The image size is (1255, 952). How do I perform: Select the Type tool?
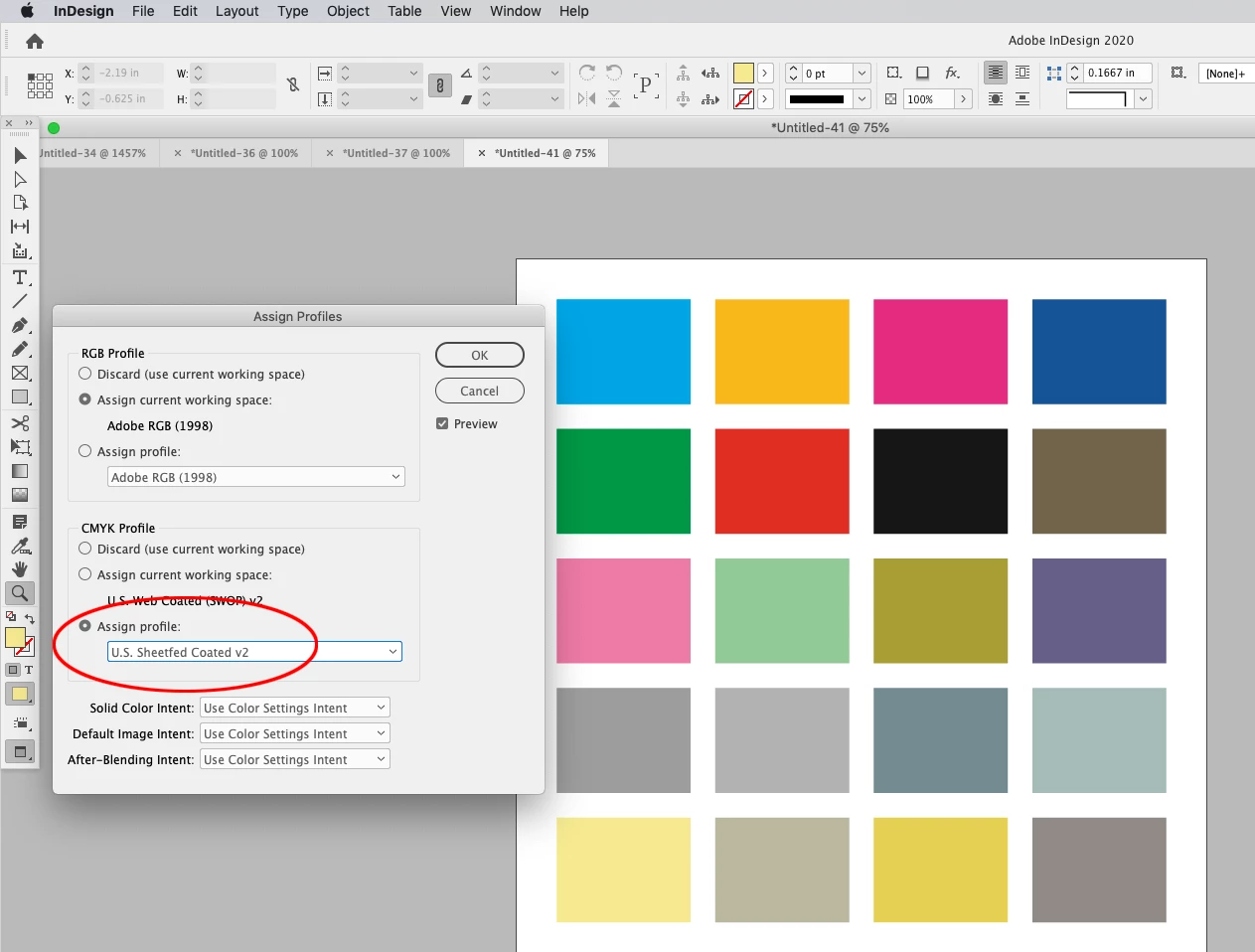[x=20, y=277]
